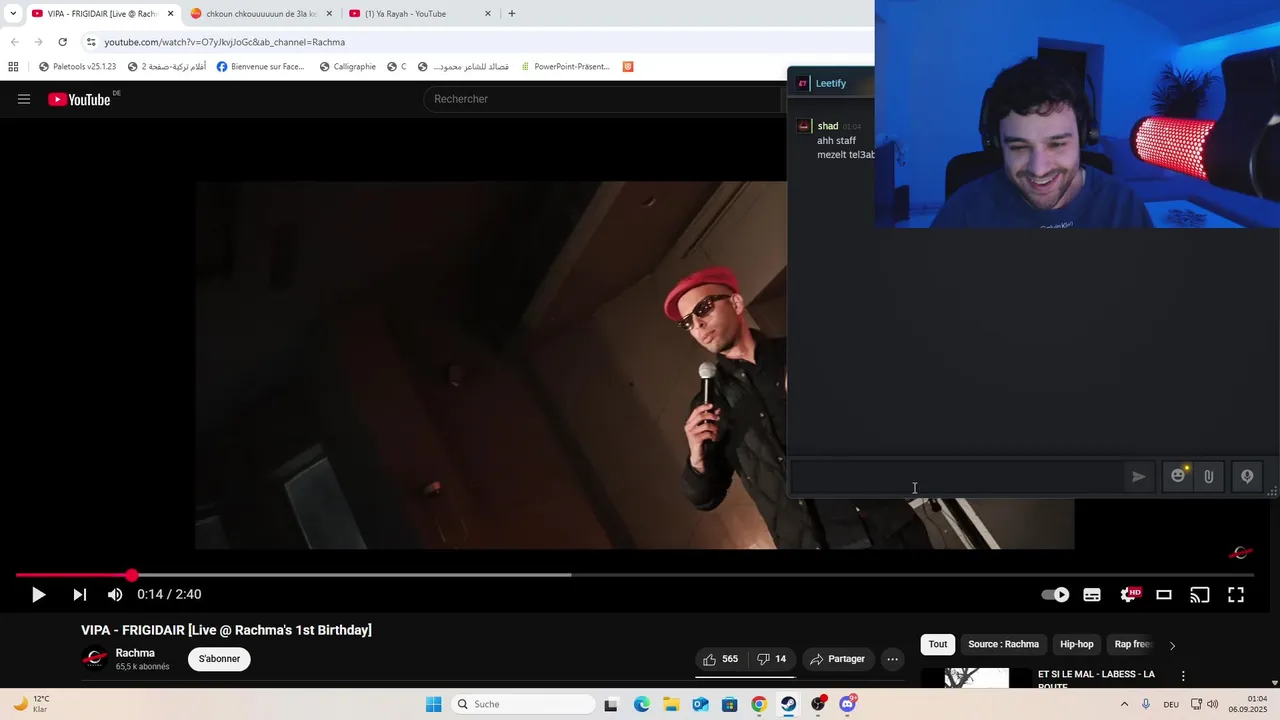Viewport: 1280px width, 720px height.
Task: Open more actions three-dot menu under video
Action: 892,659
